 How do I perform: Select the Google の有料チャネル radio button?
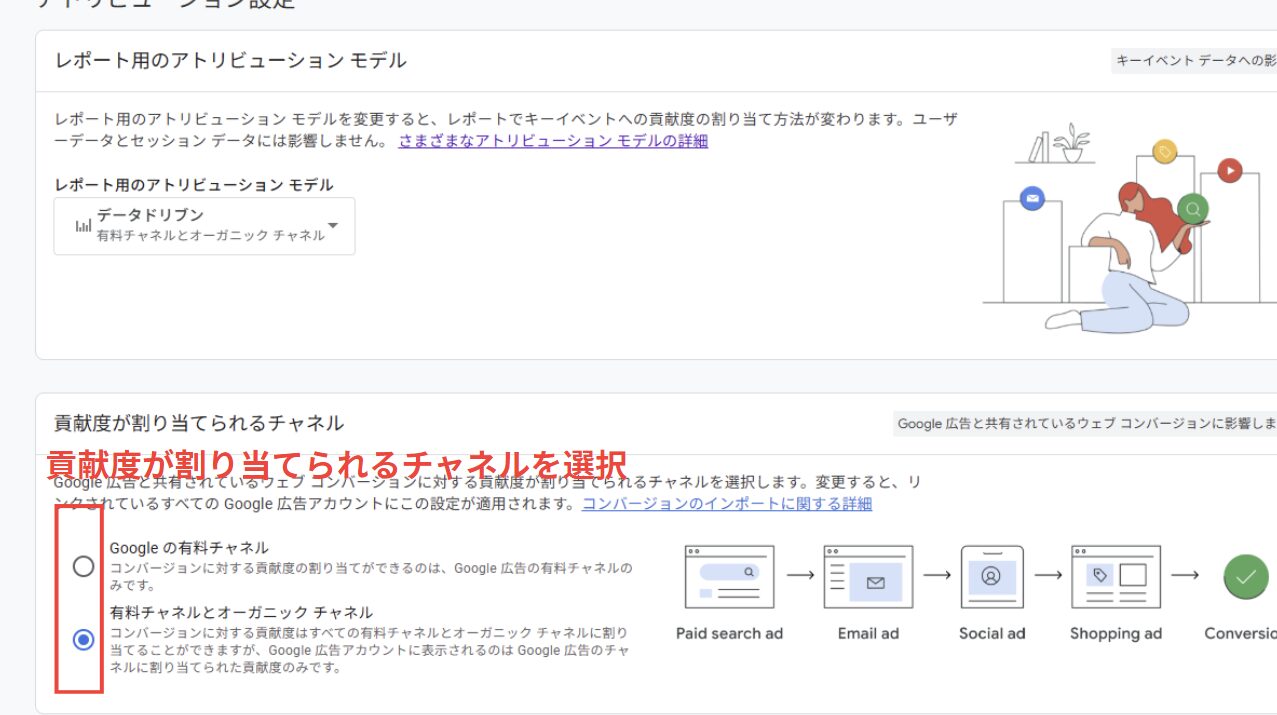[84, 567]
